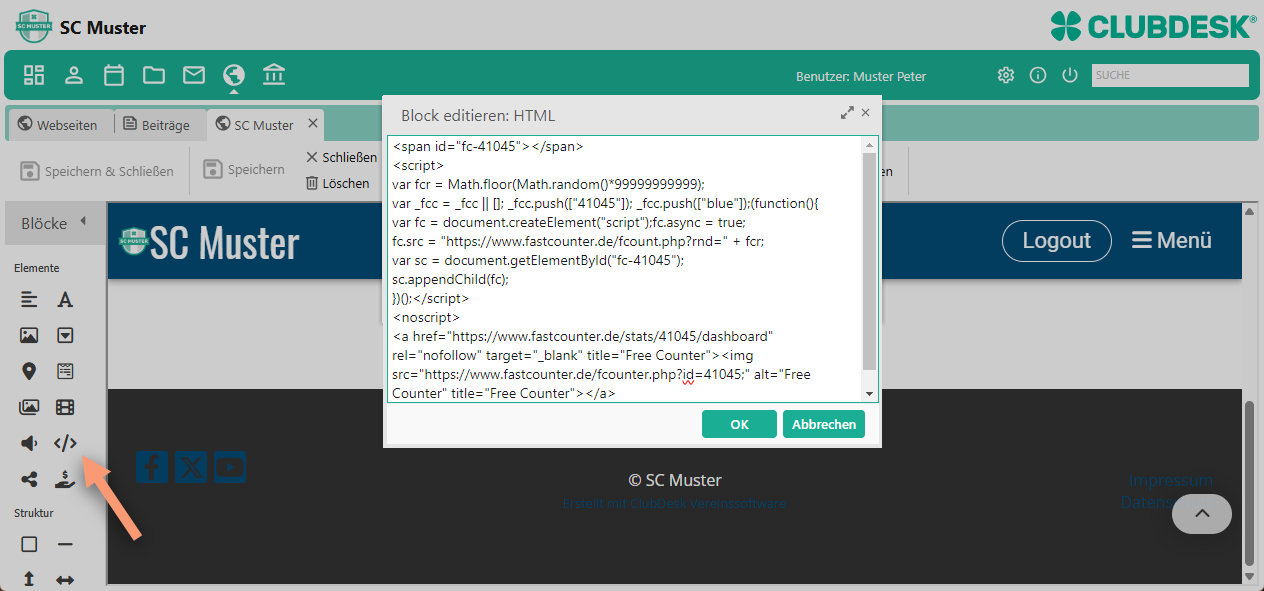Image resolution: width=1264 pixels, height=591 pixels.
Task: Click the YouTube icon in the footer
Action: (230, 467)
